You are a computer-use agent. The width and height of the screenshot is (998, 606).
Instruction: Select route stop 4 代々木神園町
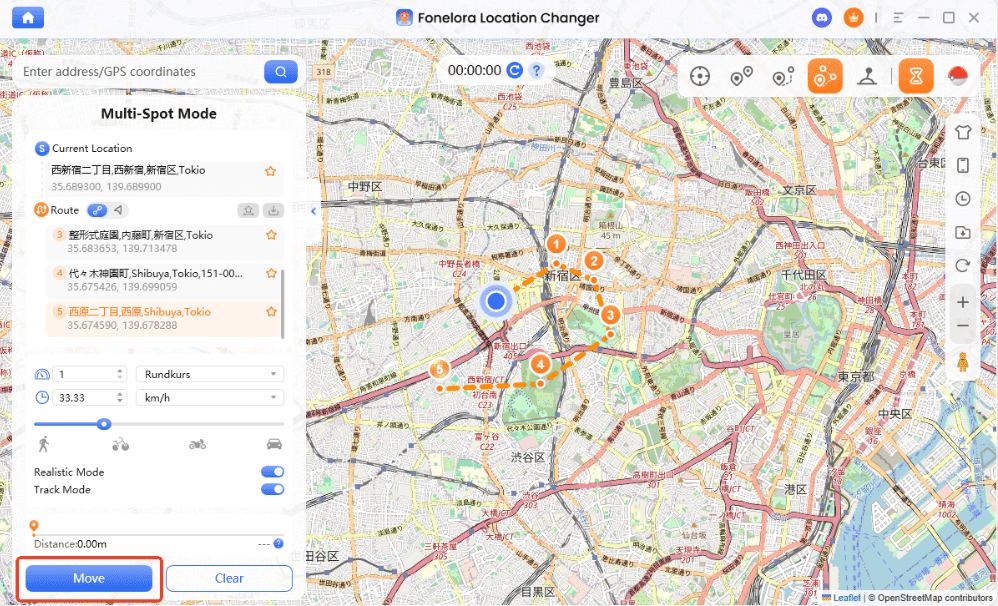click(164, 280)
